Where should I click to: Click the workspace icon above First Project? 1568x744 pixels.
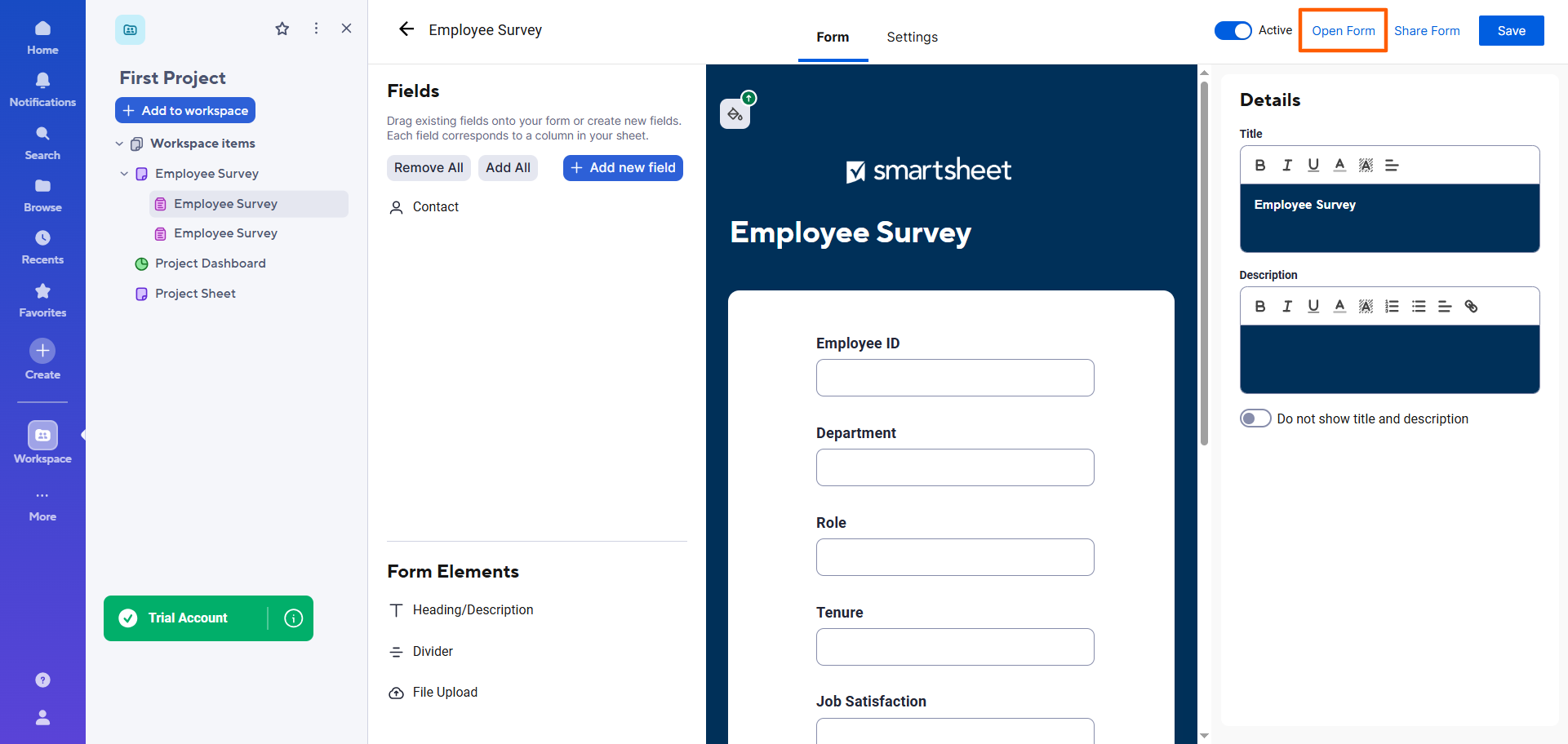pyautogui.click(x=130, y=29)
